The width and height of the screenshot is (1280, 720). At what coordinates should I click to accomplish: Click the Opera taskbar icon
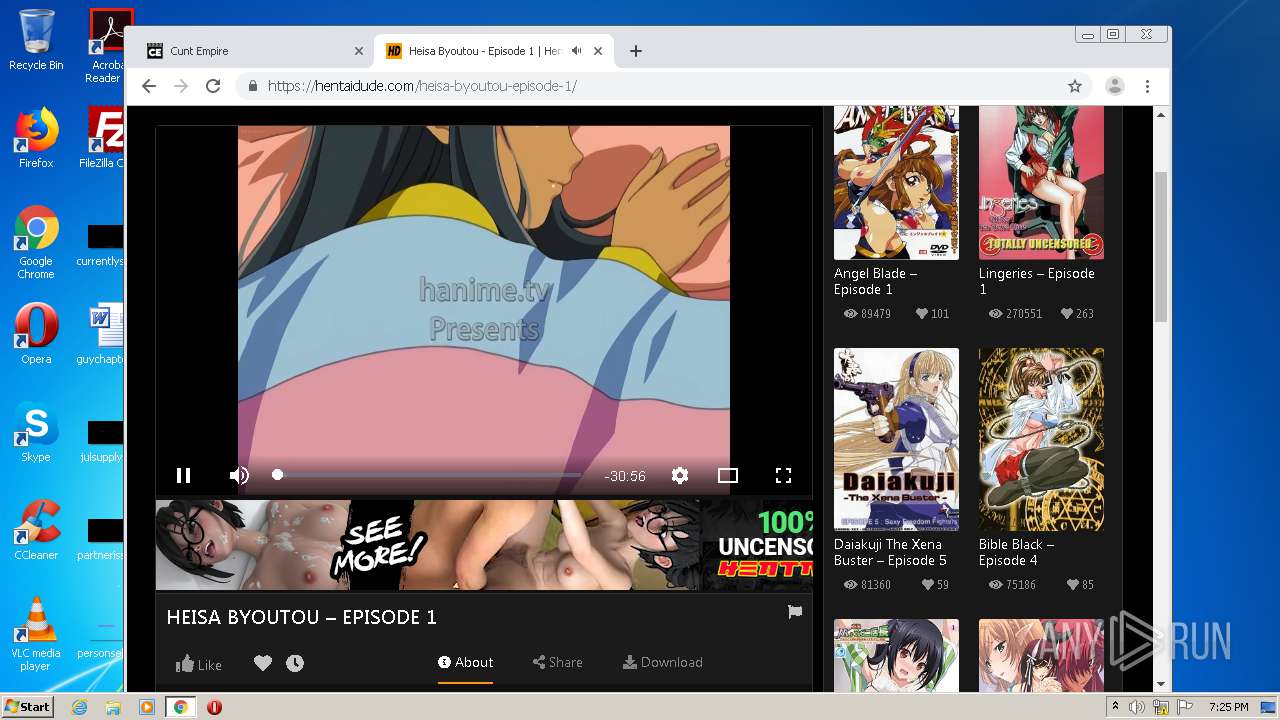214,707
